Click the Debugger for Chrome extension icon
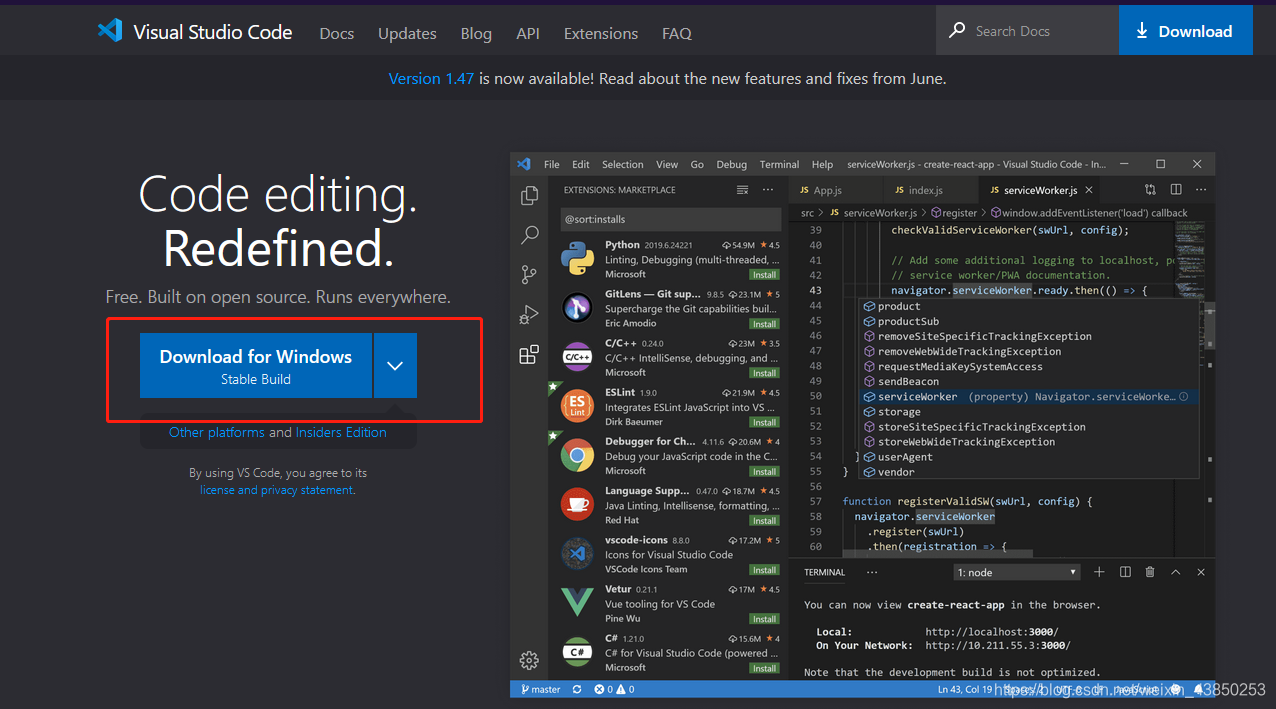This screenshot has width=1276, height=709. (x=577, y=455)
